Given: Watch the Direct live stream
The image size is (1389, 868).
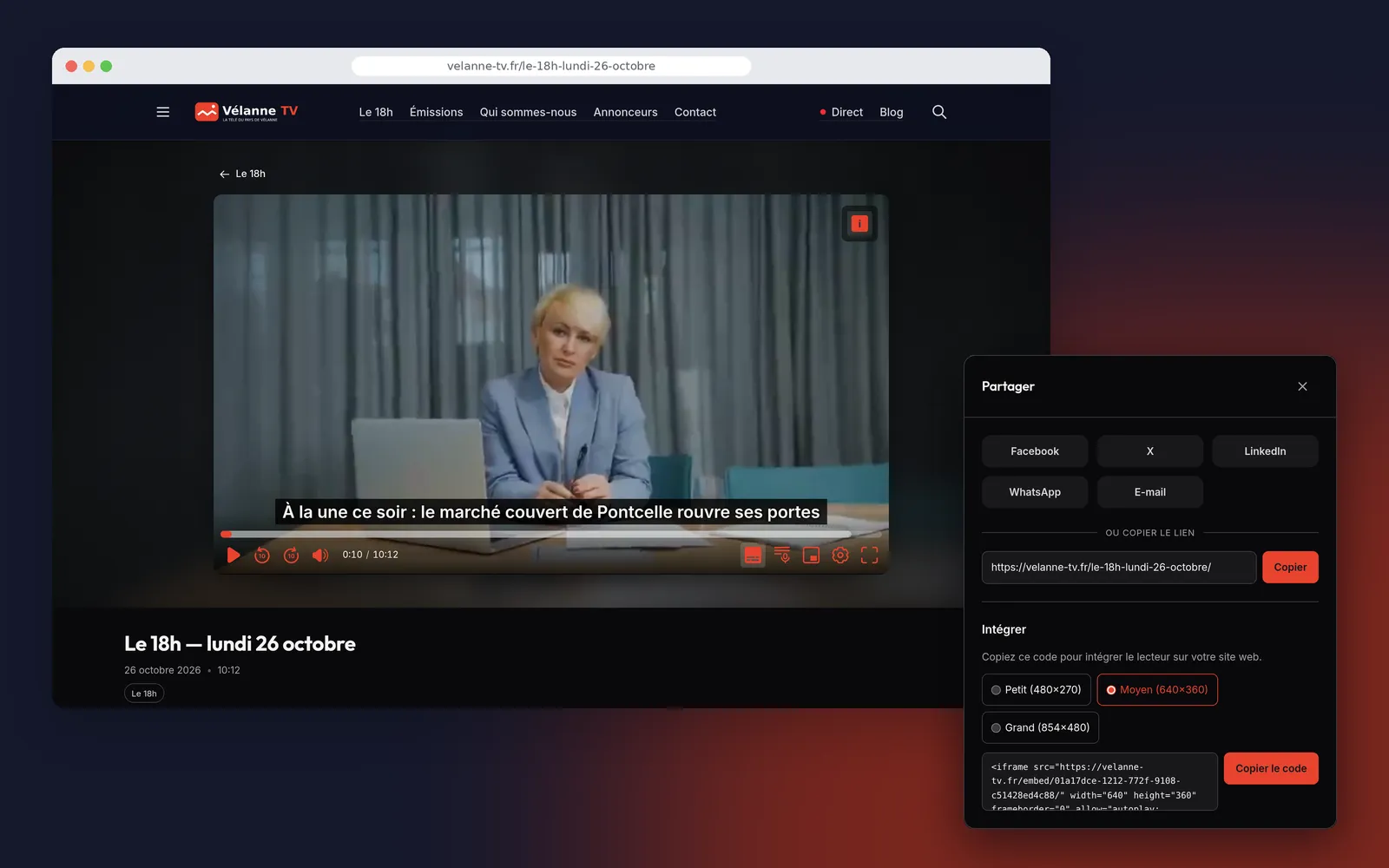Looking at the screenshot, I should click(x=841, y=112).
